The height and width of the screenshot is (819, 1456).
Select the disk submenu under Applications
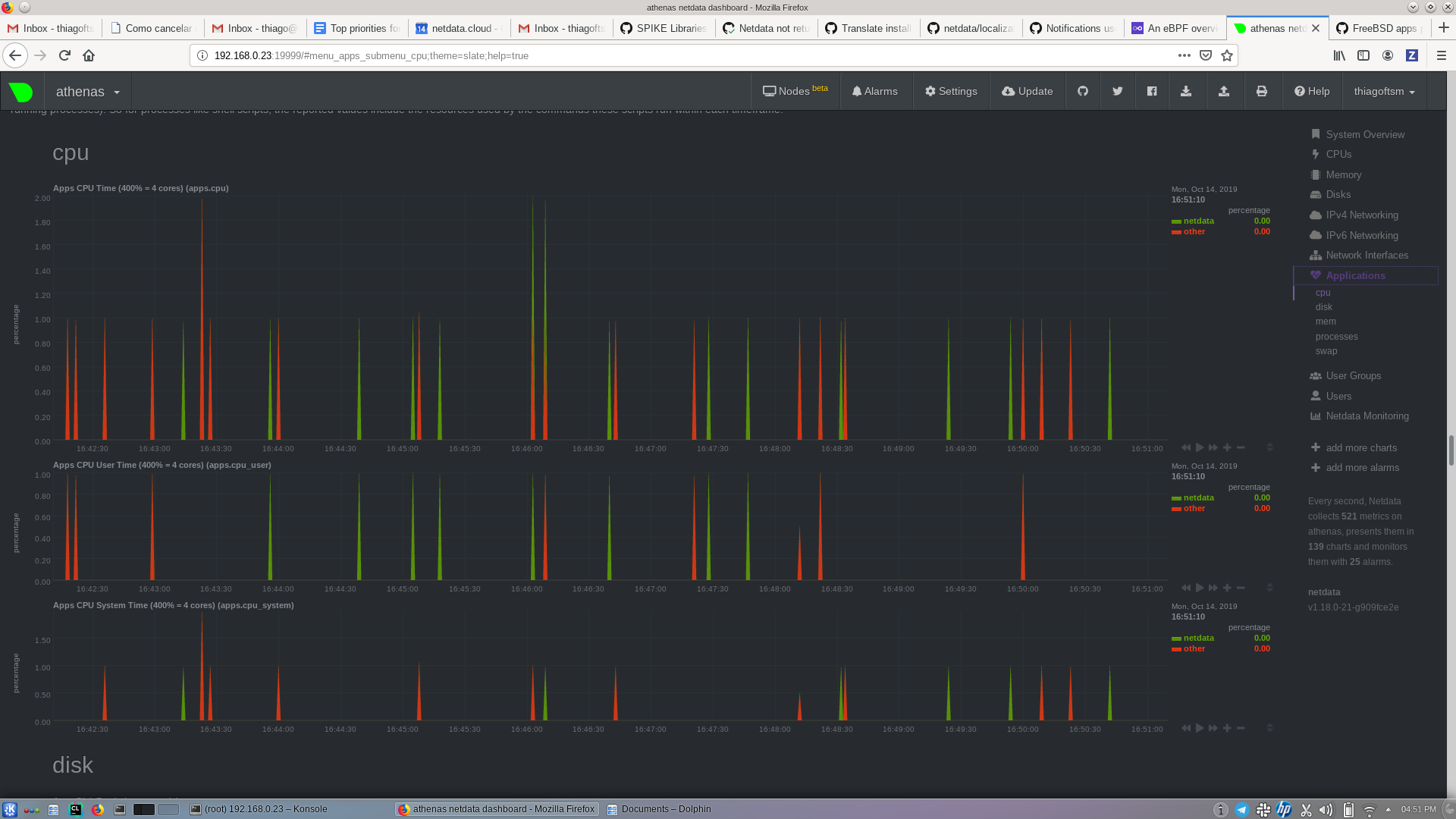coord(1323,307)
